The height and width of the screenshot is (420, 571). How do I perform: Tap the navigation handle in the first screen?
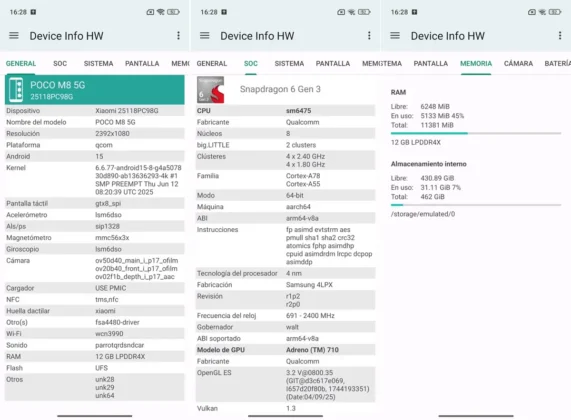(x=95, y=416)
